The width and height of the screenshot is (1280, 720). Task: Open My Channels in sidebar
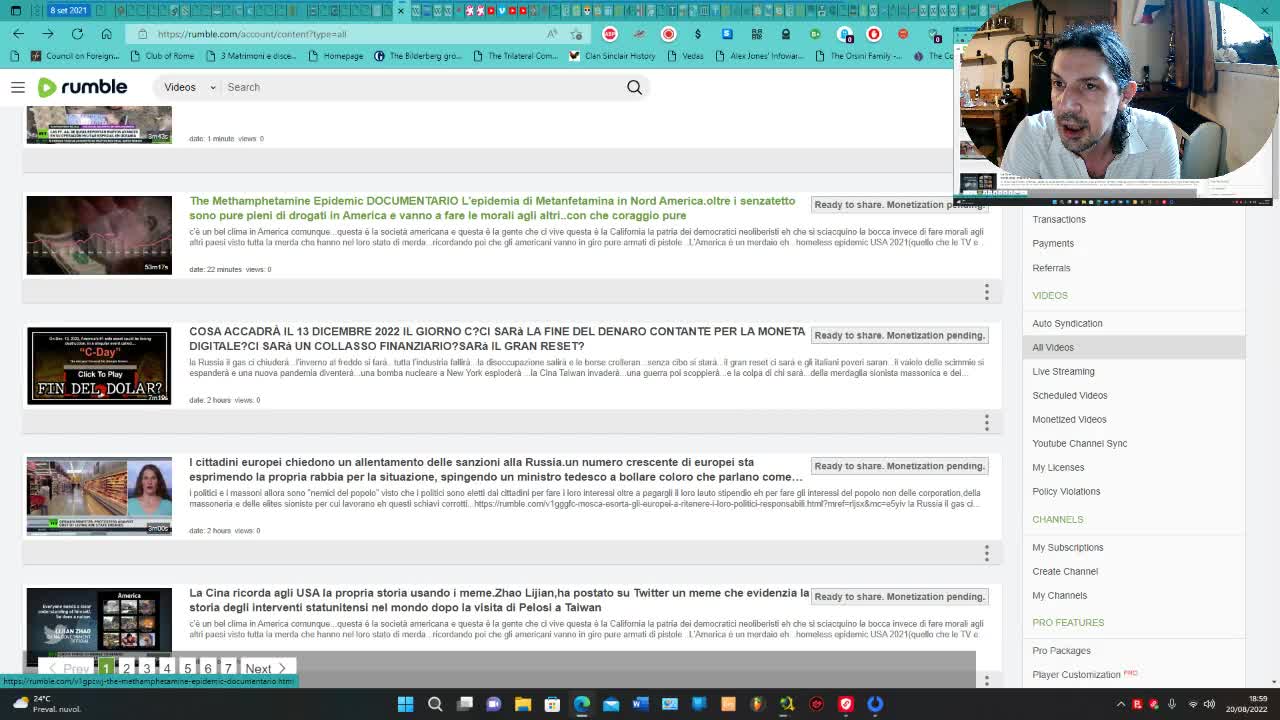[x=1059, y=595]
